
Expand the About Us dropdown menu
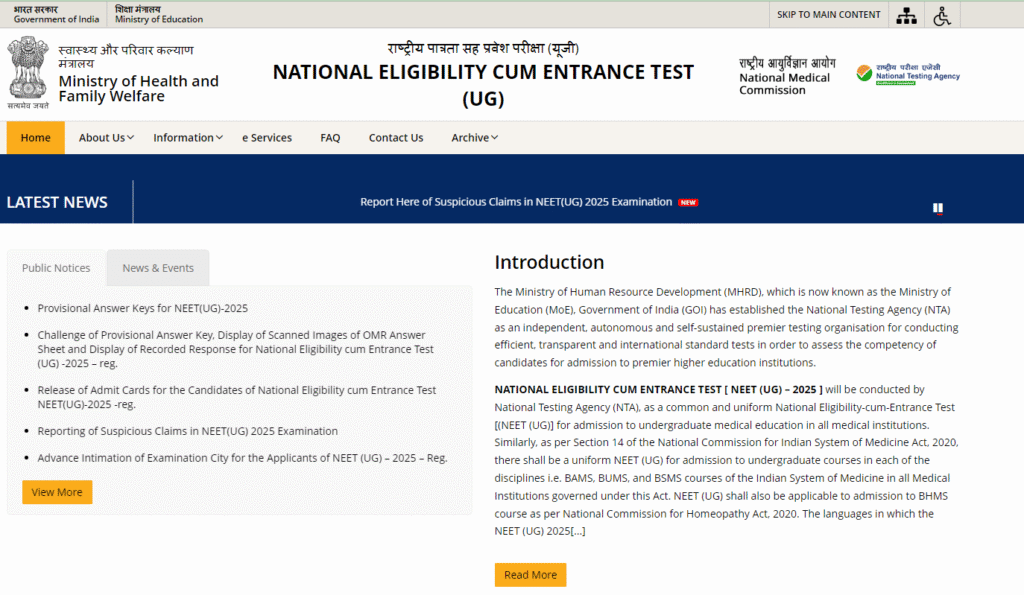[x=106, y=138]
